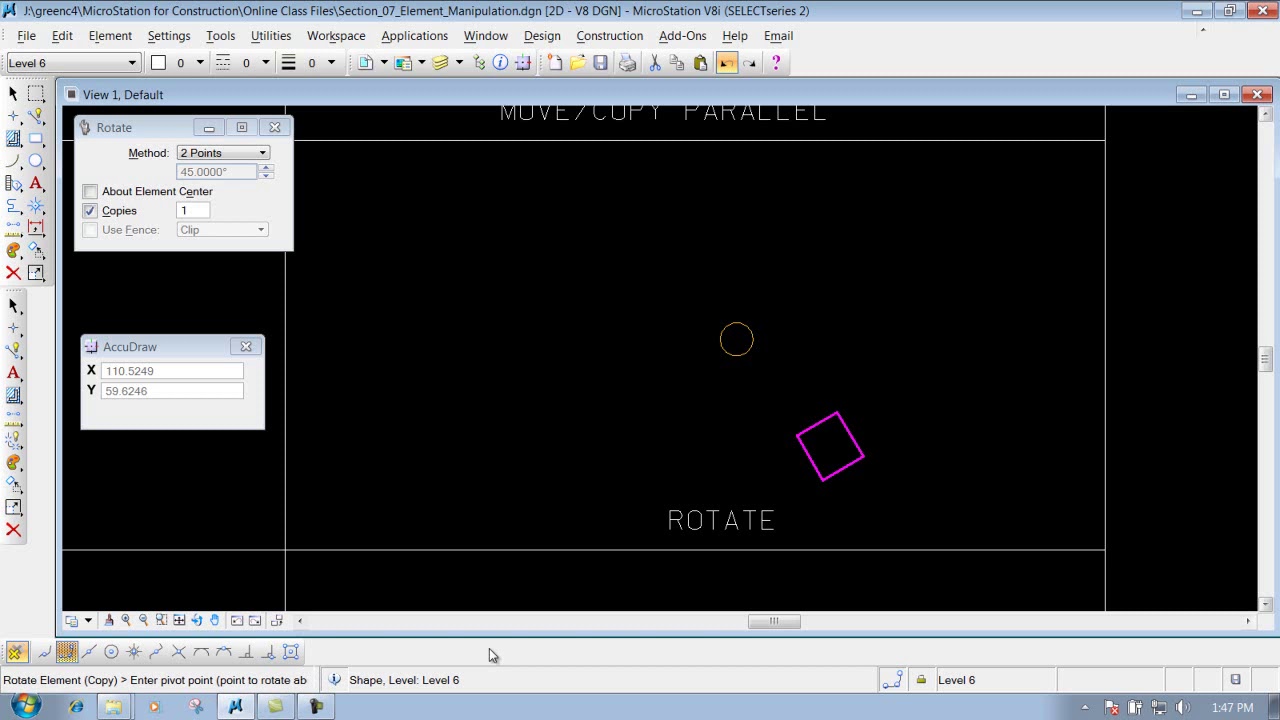Viewport: 1280px width, 720px height.
Task: Click the 1:47 PM system clock
Action: coord(1232,708)
